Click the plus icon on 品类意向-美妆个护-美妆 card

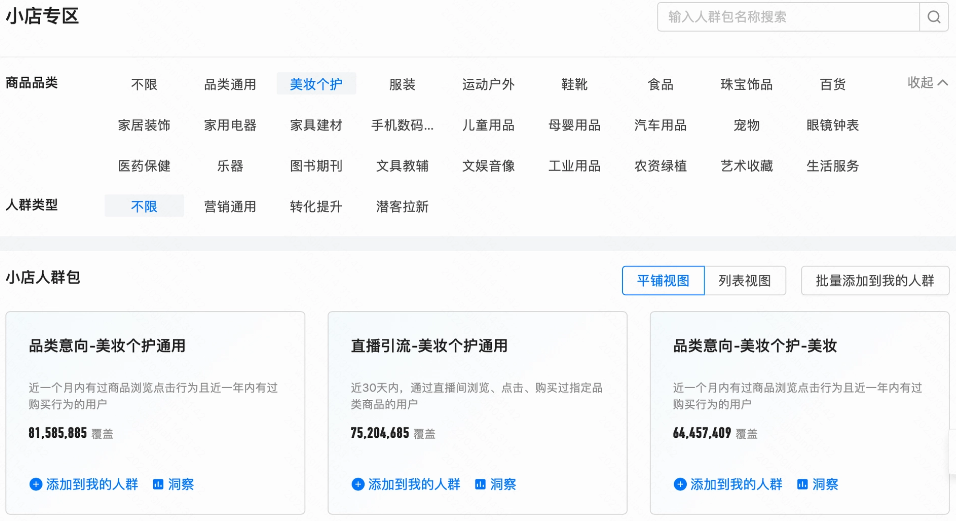coord(680,484)
